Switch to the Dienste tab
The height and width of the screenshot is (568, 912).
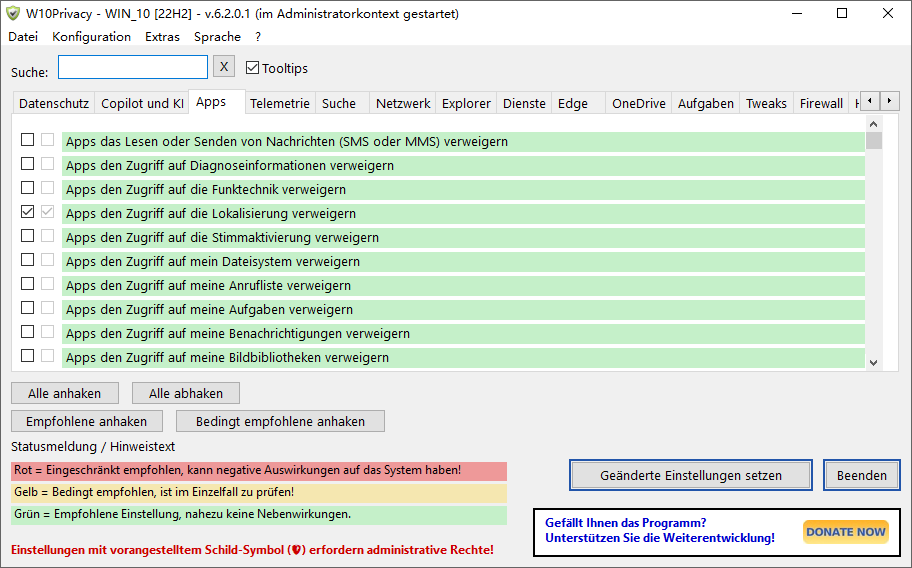pos(524,103)
